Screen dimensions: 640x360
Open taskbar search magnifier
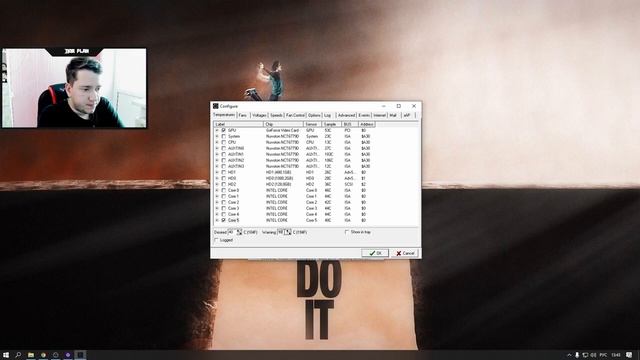(x=18, y=355)
